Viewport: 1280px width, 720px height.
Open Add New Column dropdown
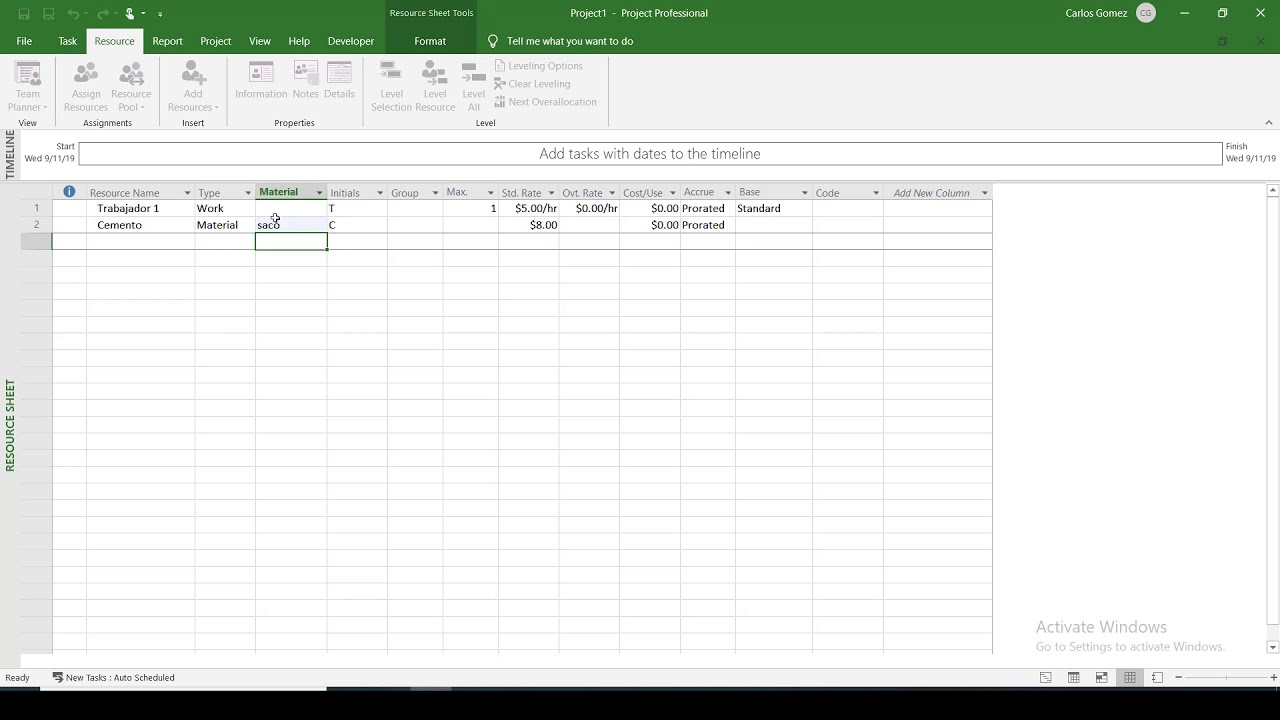click(x=984, y=193)
